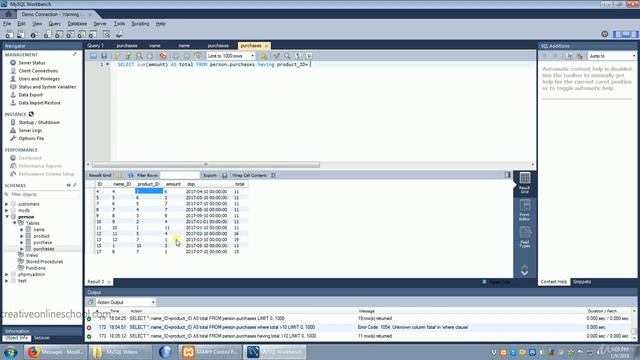
Task: Open Server Logs
Action: (x=30, y=130)
